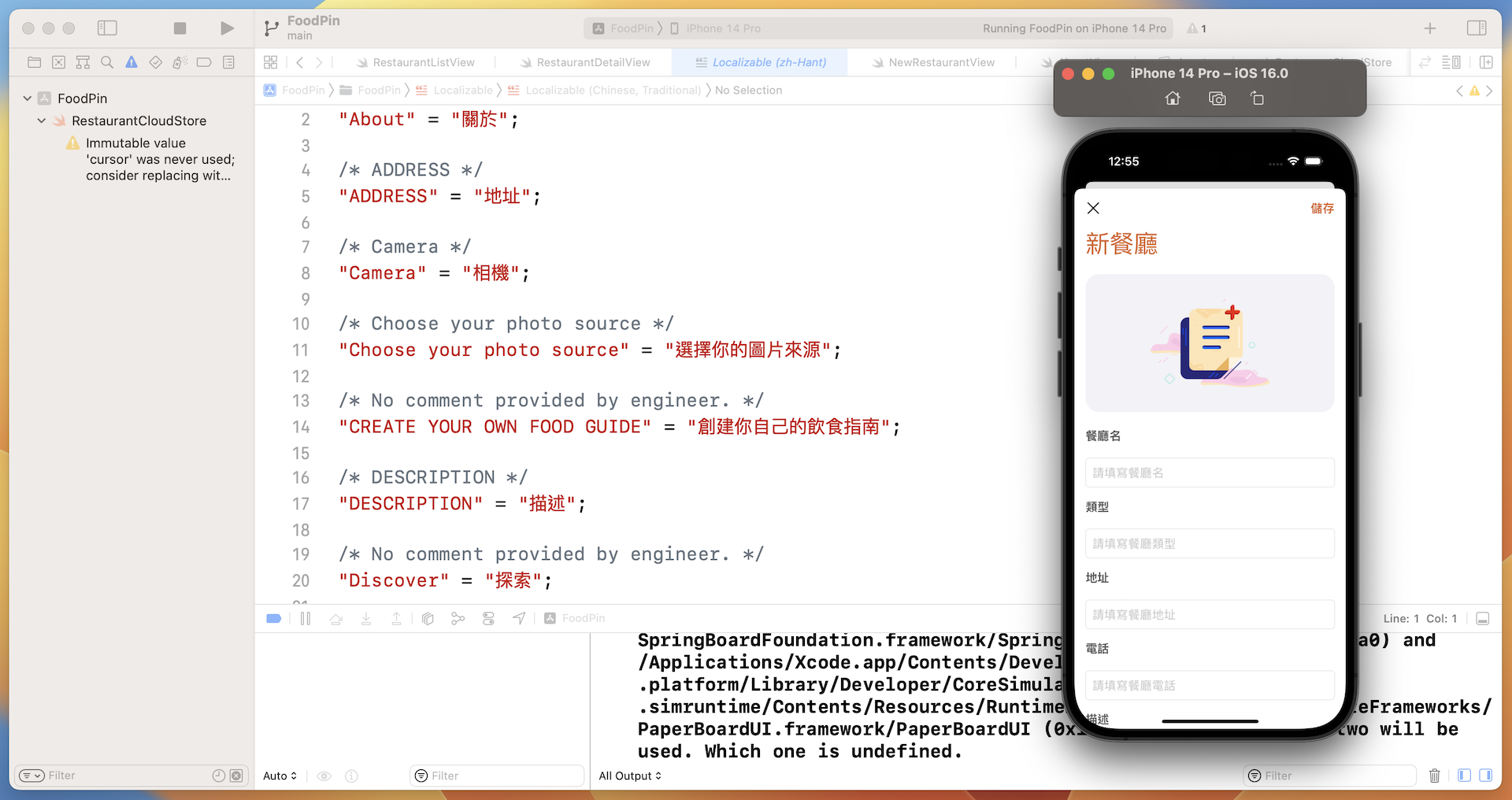Open the Find navigator magnifying glass
The width and height of the screenshot is (1512, 800).
107,62
